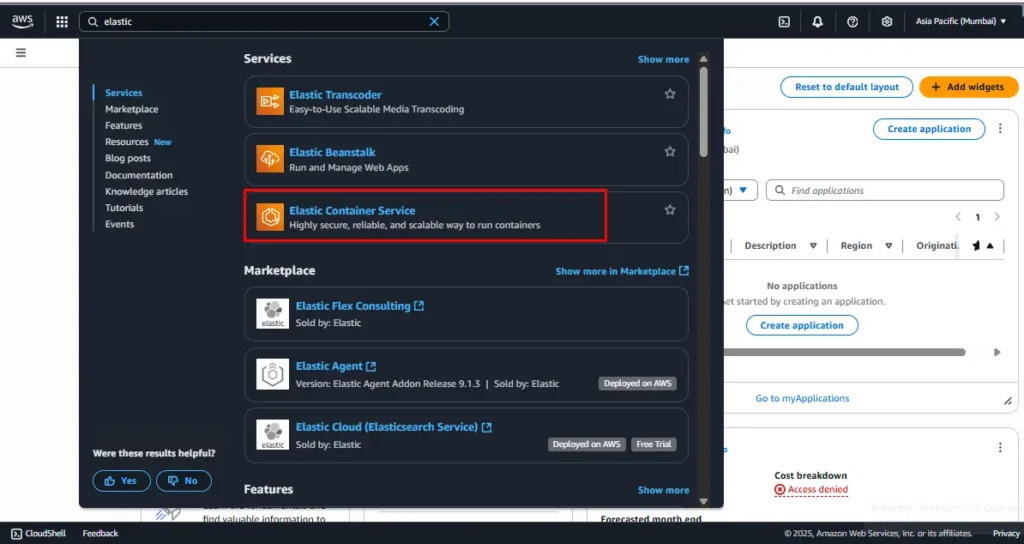Screen dimensions: 1024x544
Task: Go to previous applications page arrow
Action: click(958, 217)
